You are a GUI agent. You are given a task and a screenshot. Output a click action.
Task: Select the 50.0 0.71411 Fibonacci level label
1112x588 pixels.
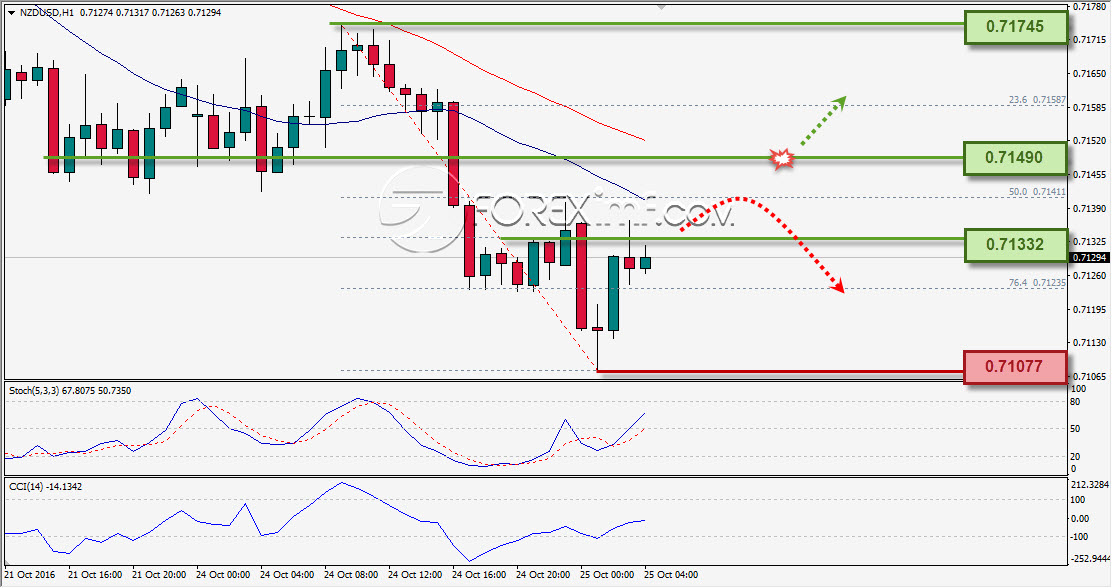[x=1037, y=192]
